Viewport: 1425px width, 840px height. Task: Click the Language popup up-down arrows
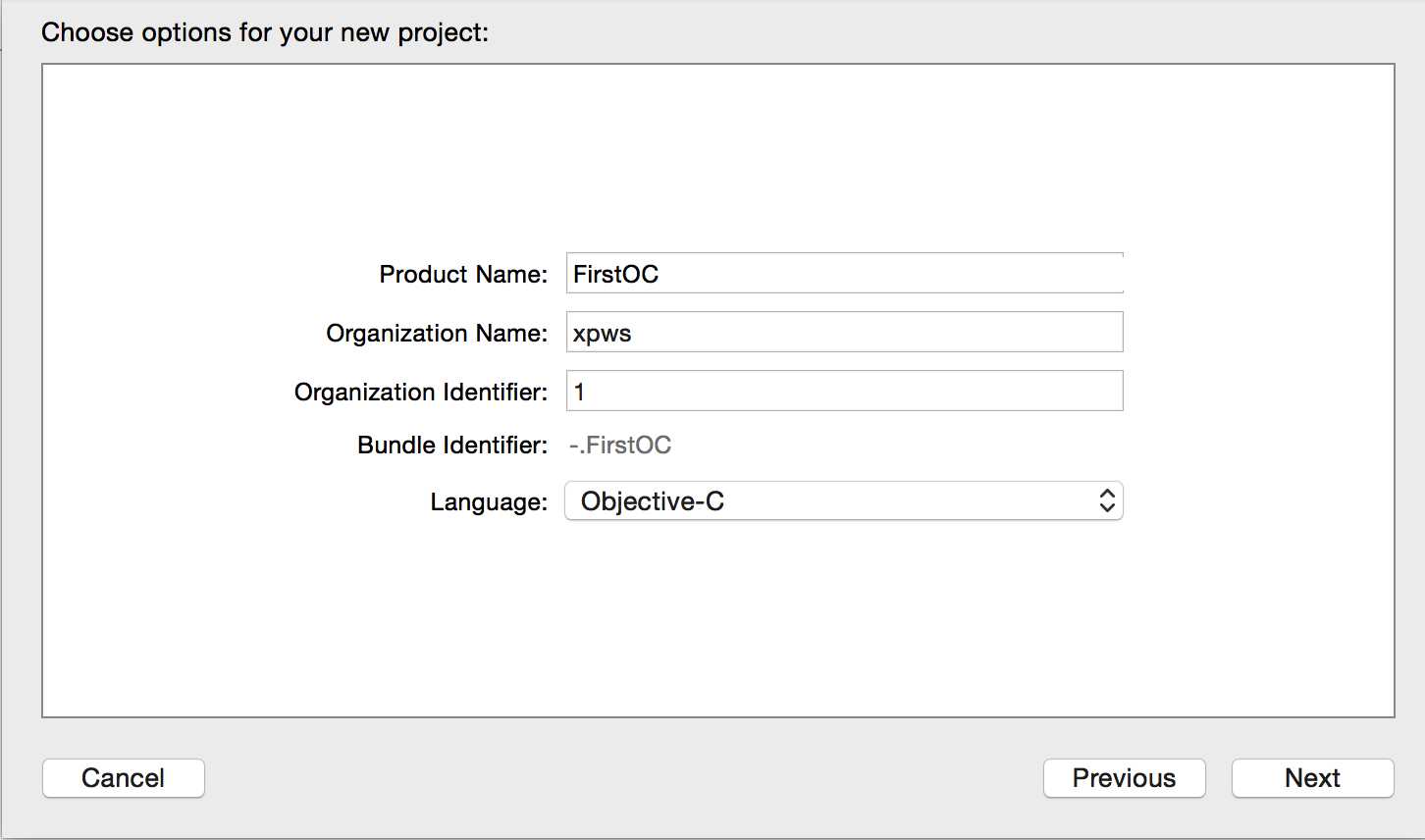click(x=1106, y=501)
